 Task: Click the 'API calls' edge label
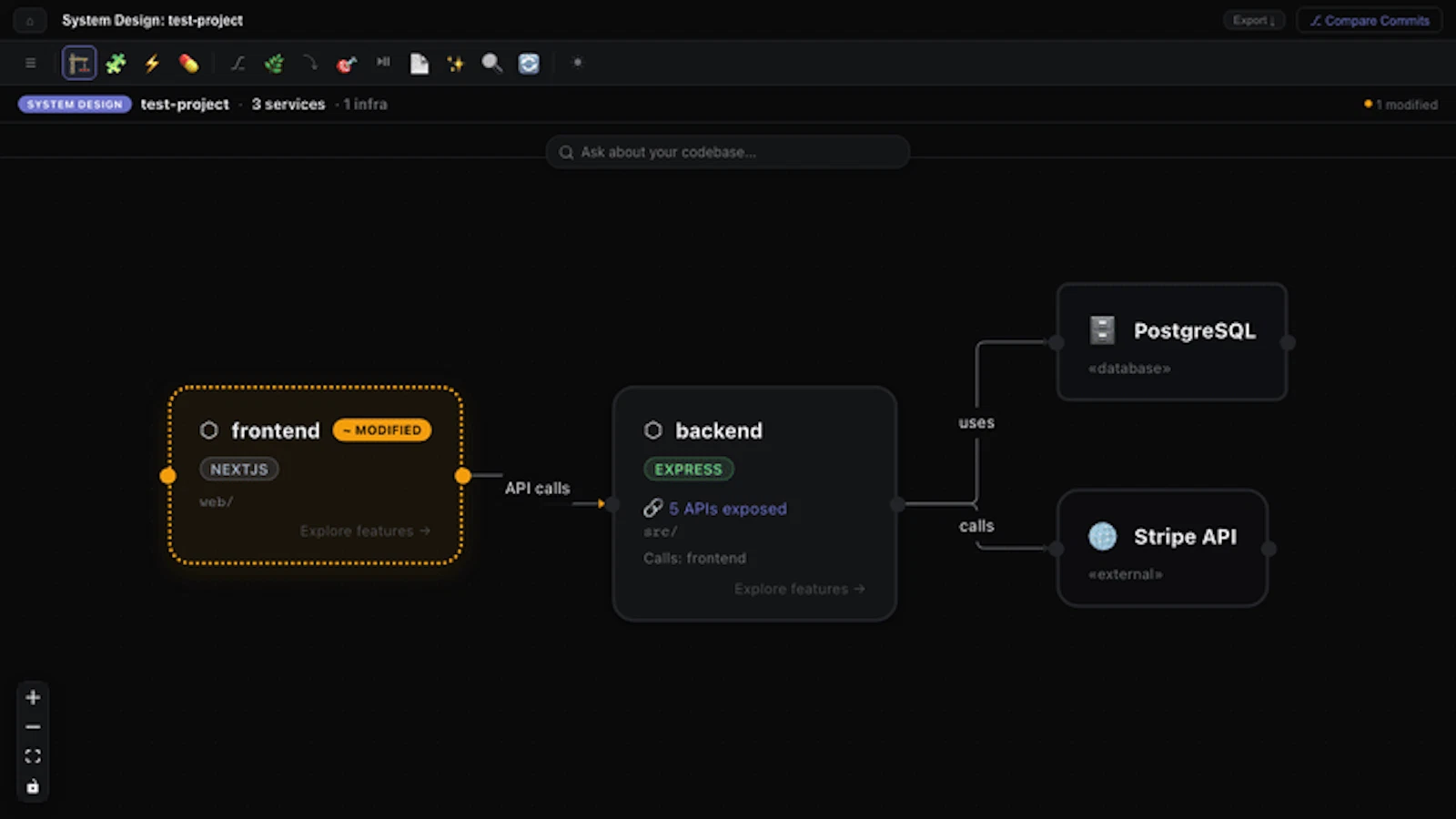coord(538,488)
